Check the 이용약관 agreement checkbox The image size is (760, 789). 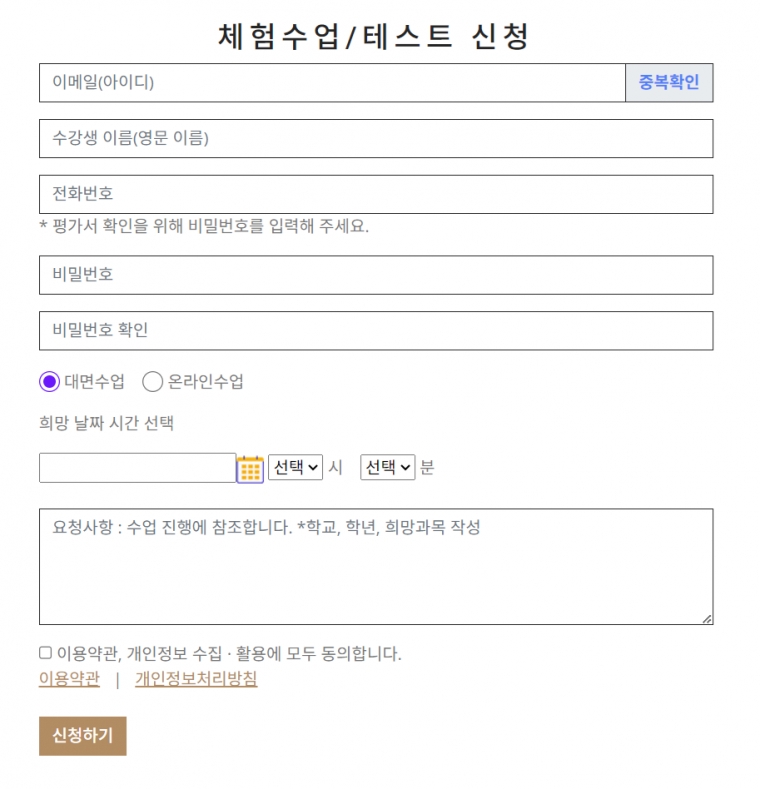(x=45, y=653)
